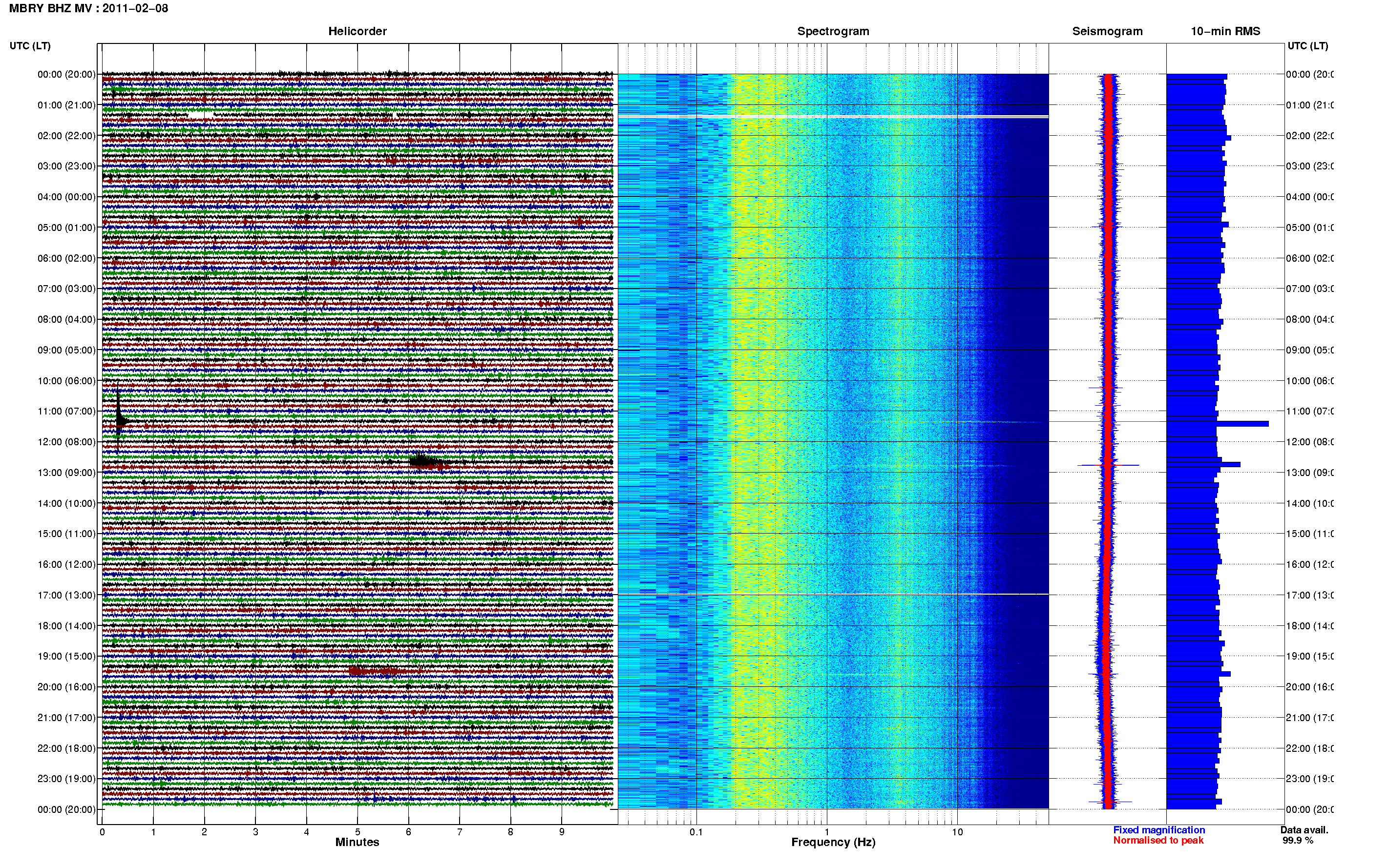Click the '5' minute tick label
The height and width of the screenshot is (868, 1389).
(x=357, y=832)
